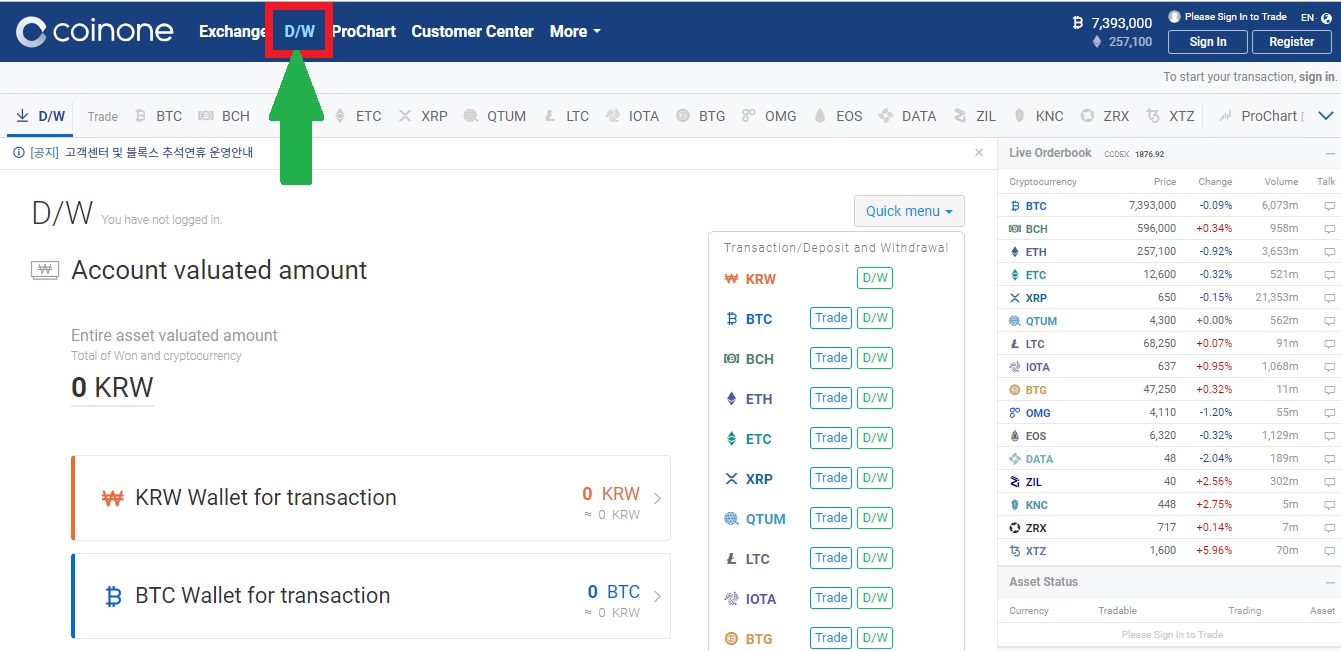Click the BCH D/W button in Quick menu
1341x651 pixels.
pos(875,359)
